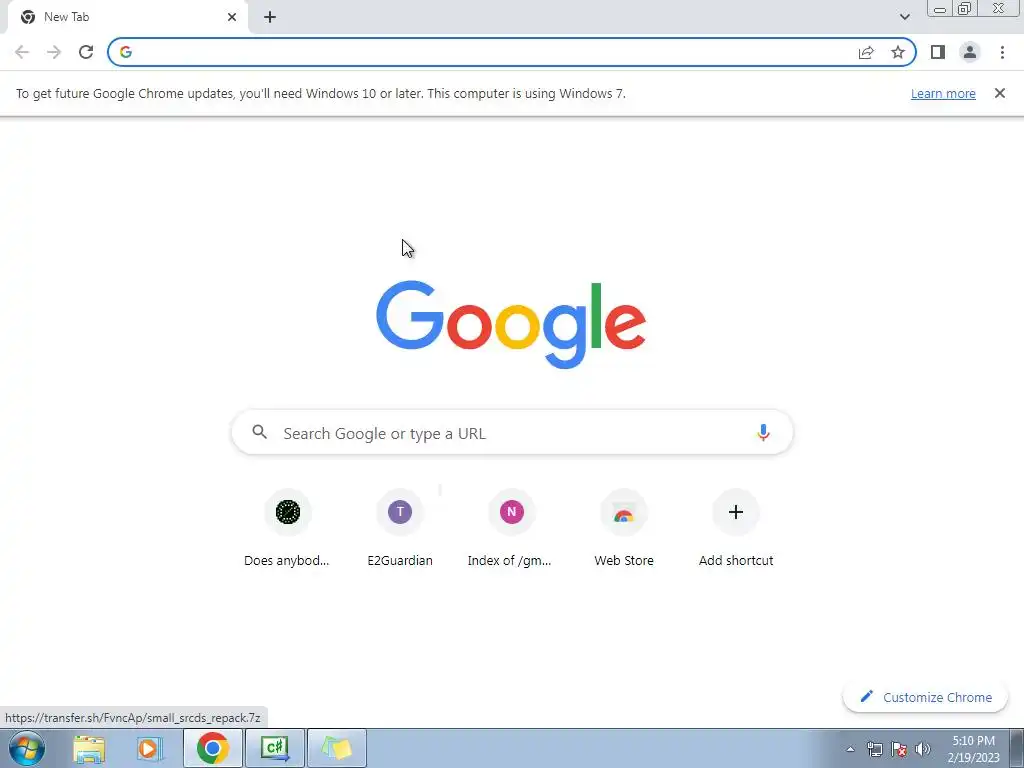Close the New Tab tab

pyautogui.click(x=232, y=17)
